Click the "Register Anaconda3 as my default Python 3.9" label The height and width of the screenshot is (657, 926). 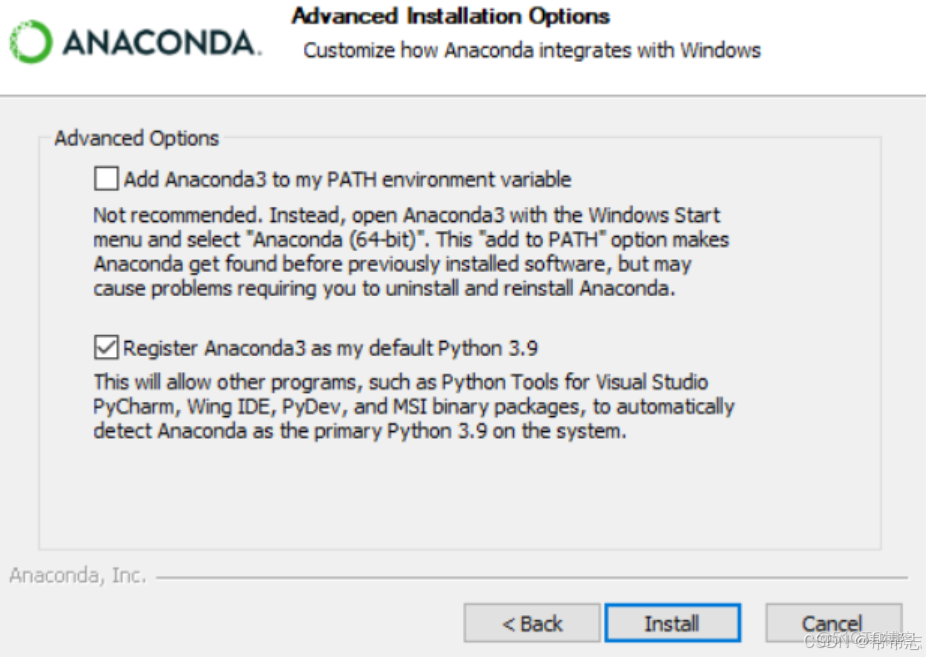(331, 348)
